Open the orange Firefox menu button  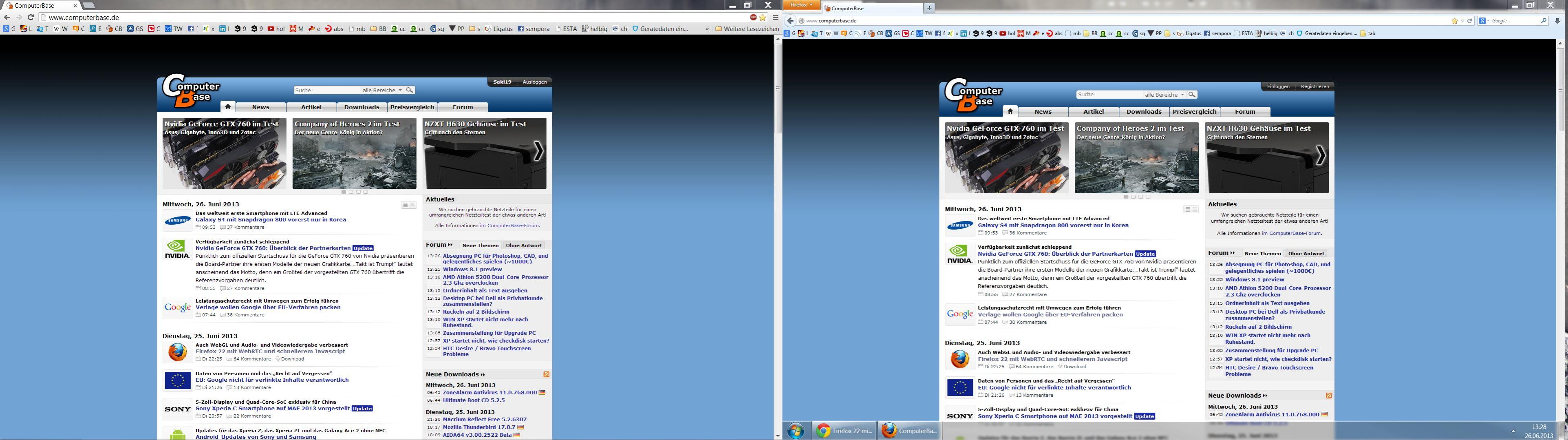(802, 5)
